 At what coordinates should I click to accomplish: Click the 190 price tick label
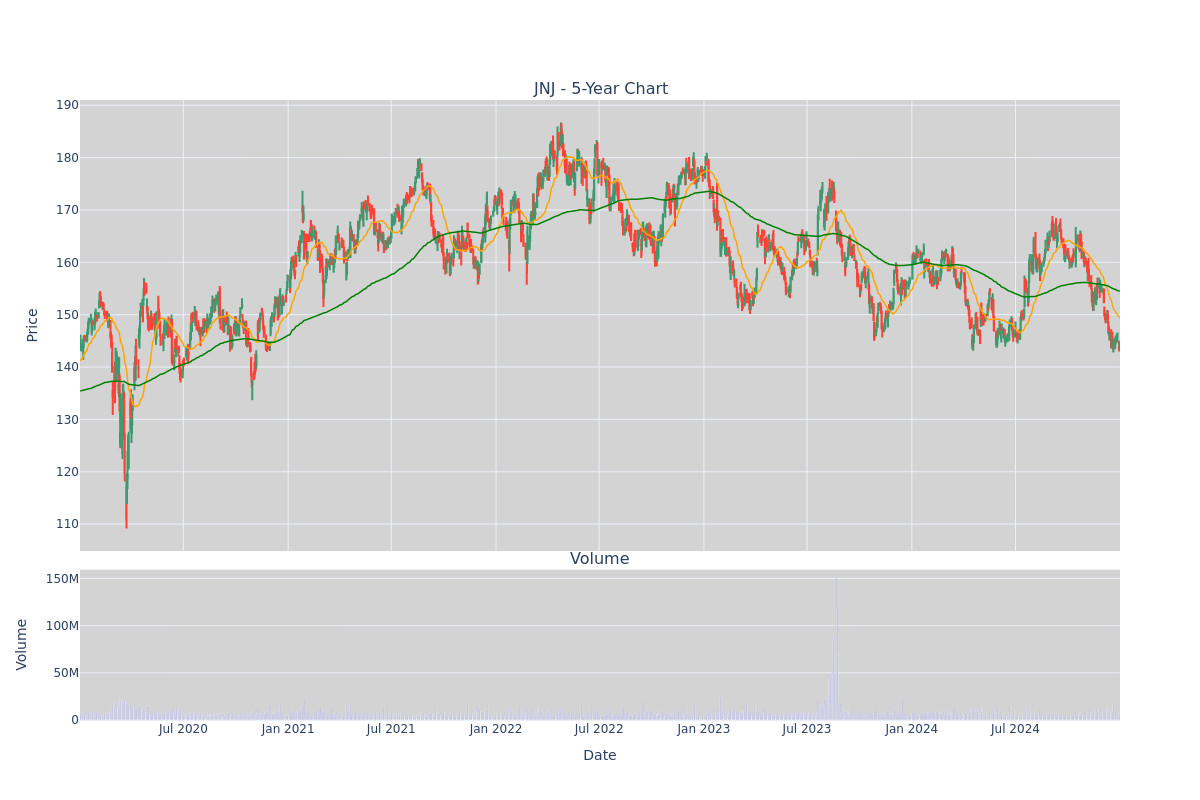[x=67, y=105]
